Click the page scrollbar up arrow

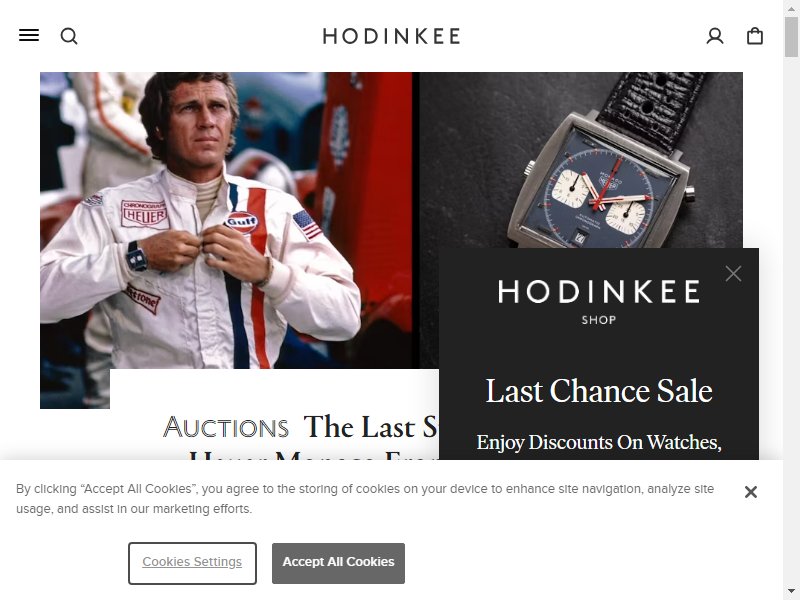pos(791,8)
